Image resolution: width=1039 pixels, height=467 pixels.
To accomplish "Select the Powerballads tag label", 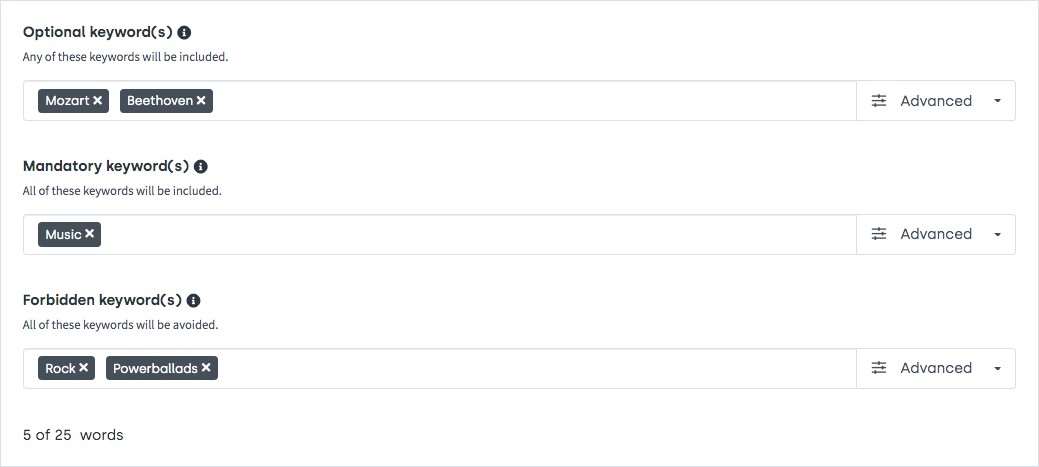I will click(x=155, y=368).
